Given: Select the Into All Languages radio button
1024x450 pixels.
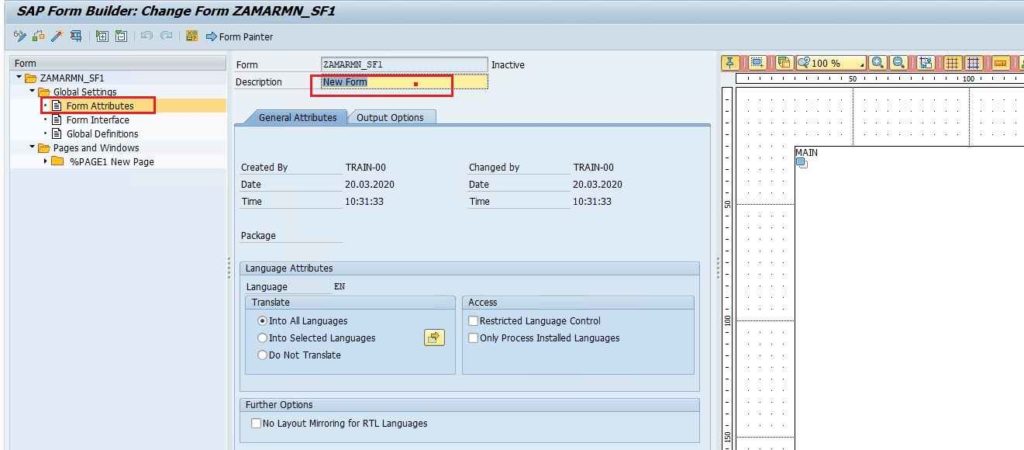Looking at the screenshot, I should [x=263, y=321].
